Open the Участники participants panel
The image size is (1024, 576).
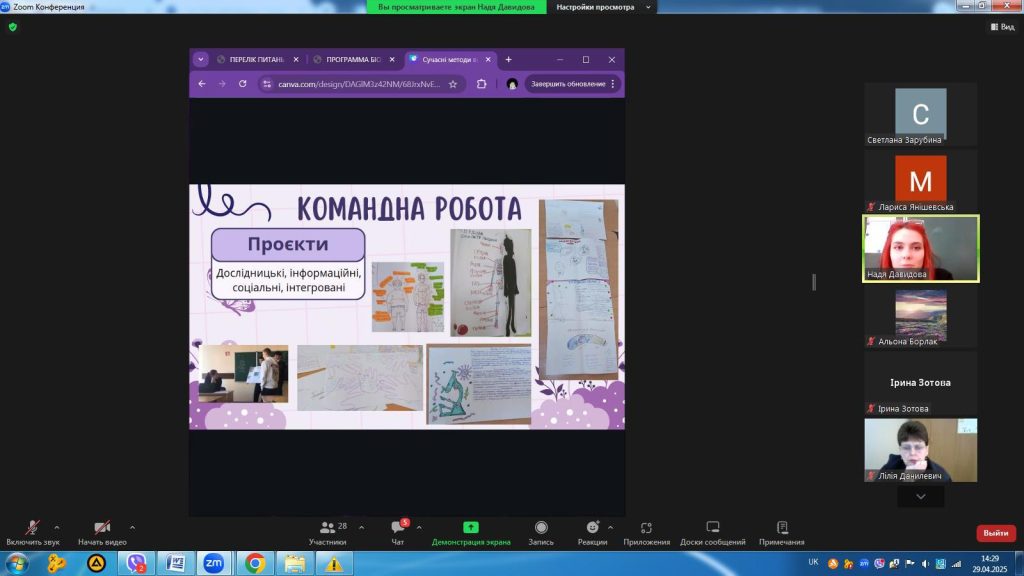pos(328,532)
